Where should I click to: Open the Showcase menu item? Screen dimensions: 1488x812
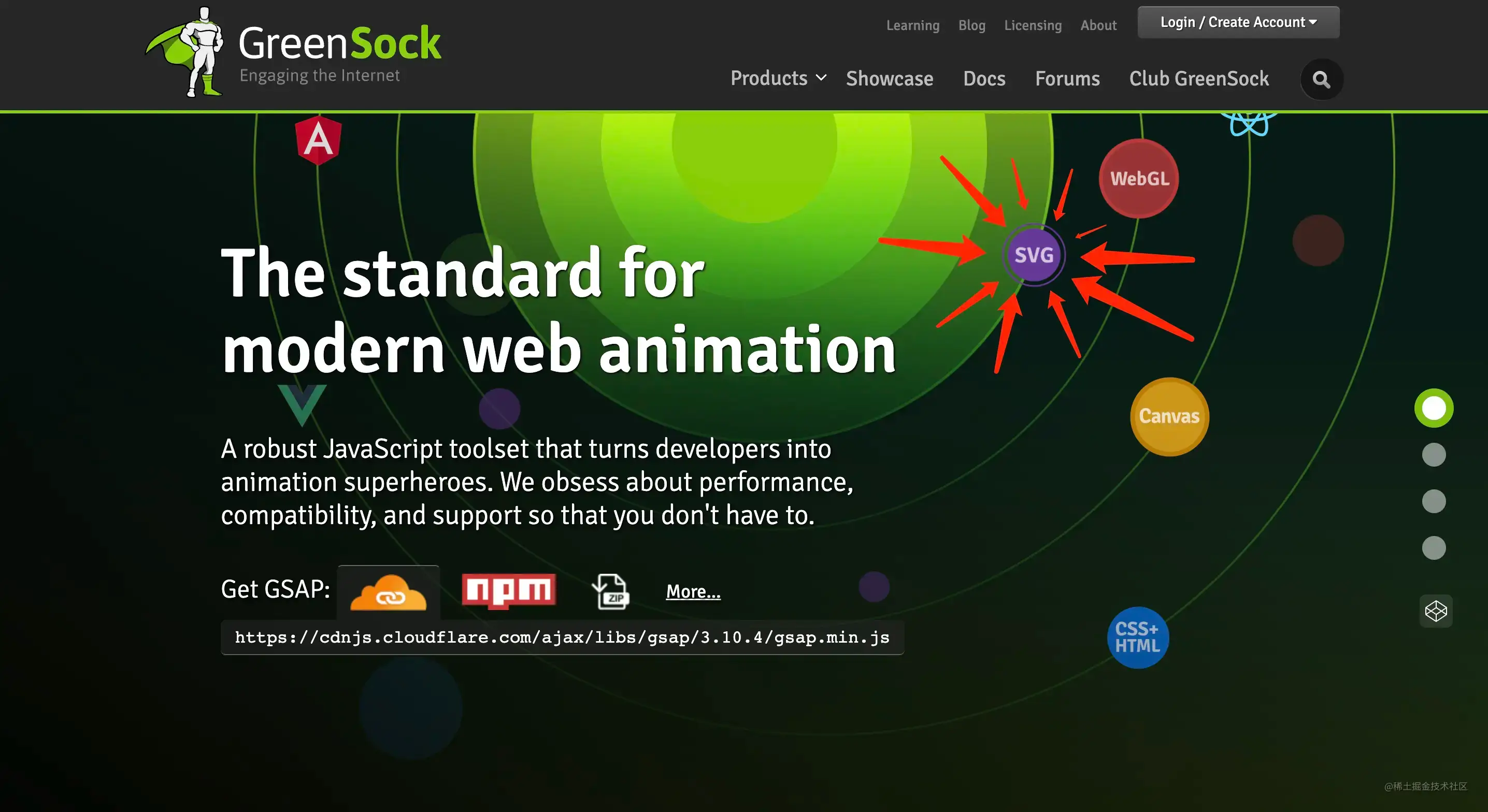(x=889, y=79)
